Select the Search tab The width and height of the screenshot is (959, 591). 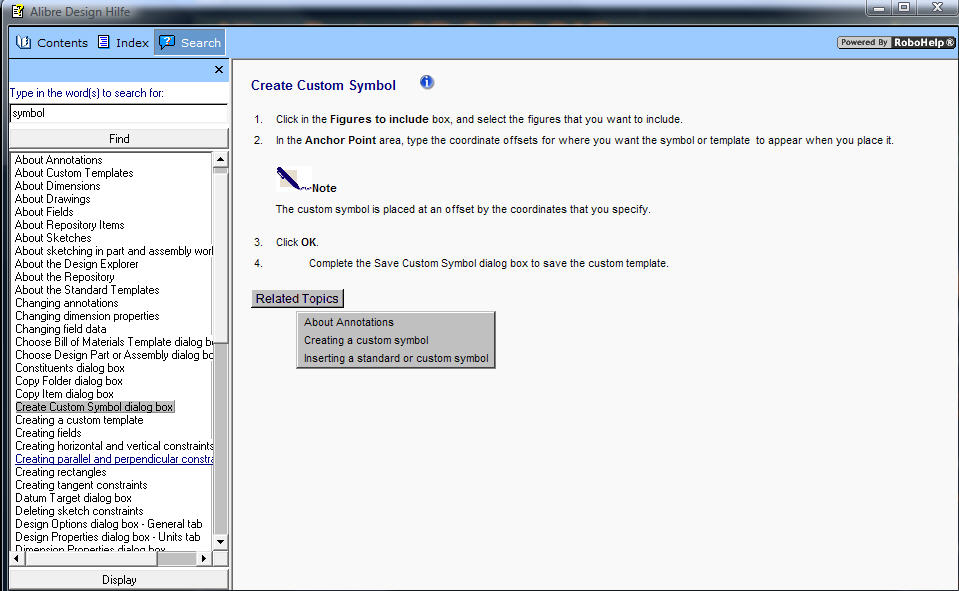pos(190,42)
